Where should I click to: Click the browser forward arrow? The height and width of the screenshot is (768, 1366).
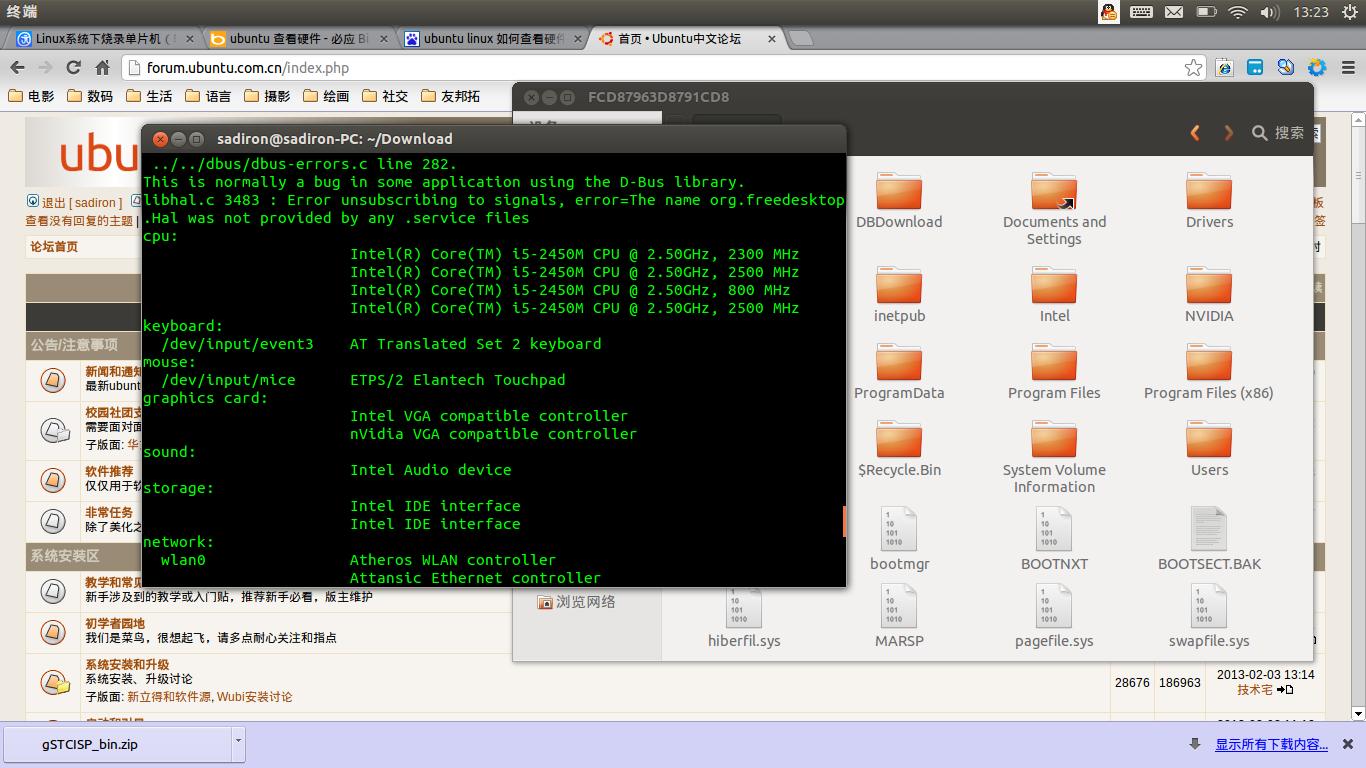(x=45, y=67)
